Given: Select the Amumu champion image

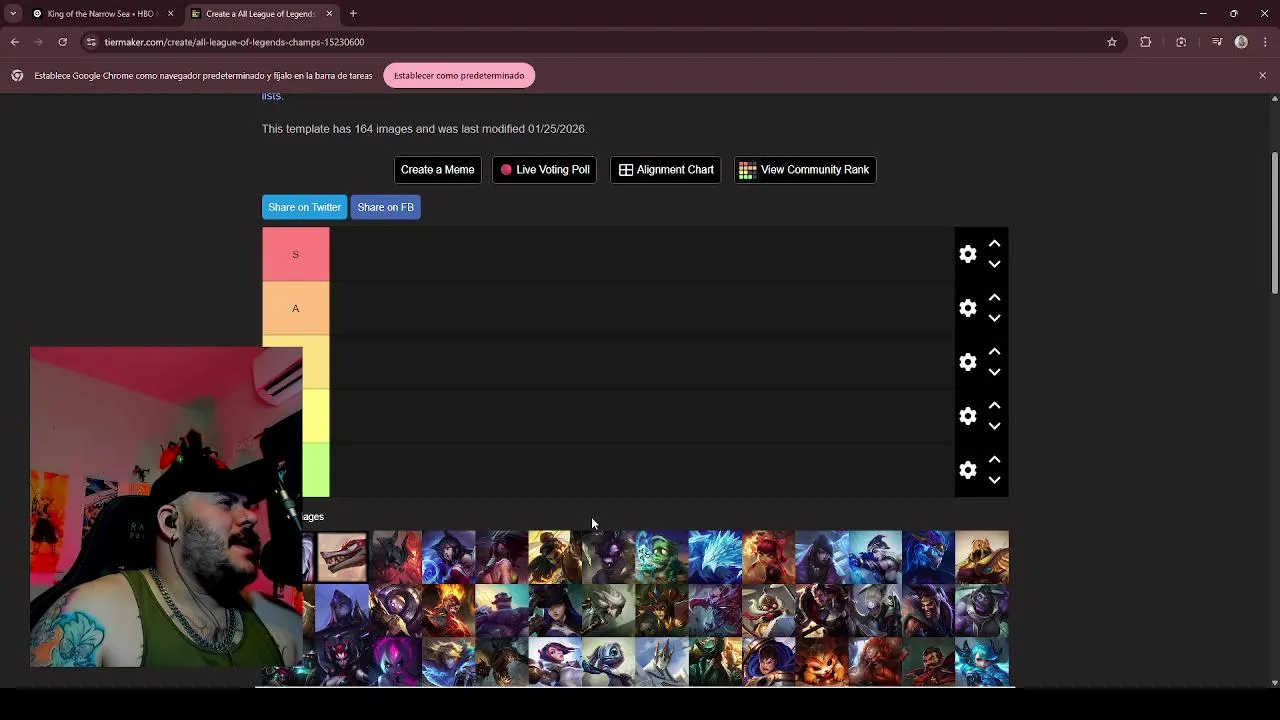Looking at the screenshot, I should [661, 557].
